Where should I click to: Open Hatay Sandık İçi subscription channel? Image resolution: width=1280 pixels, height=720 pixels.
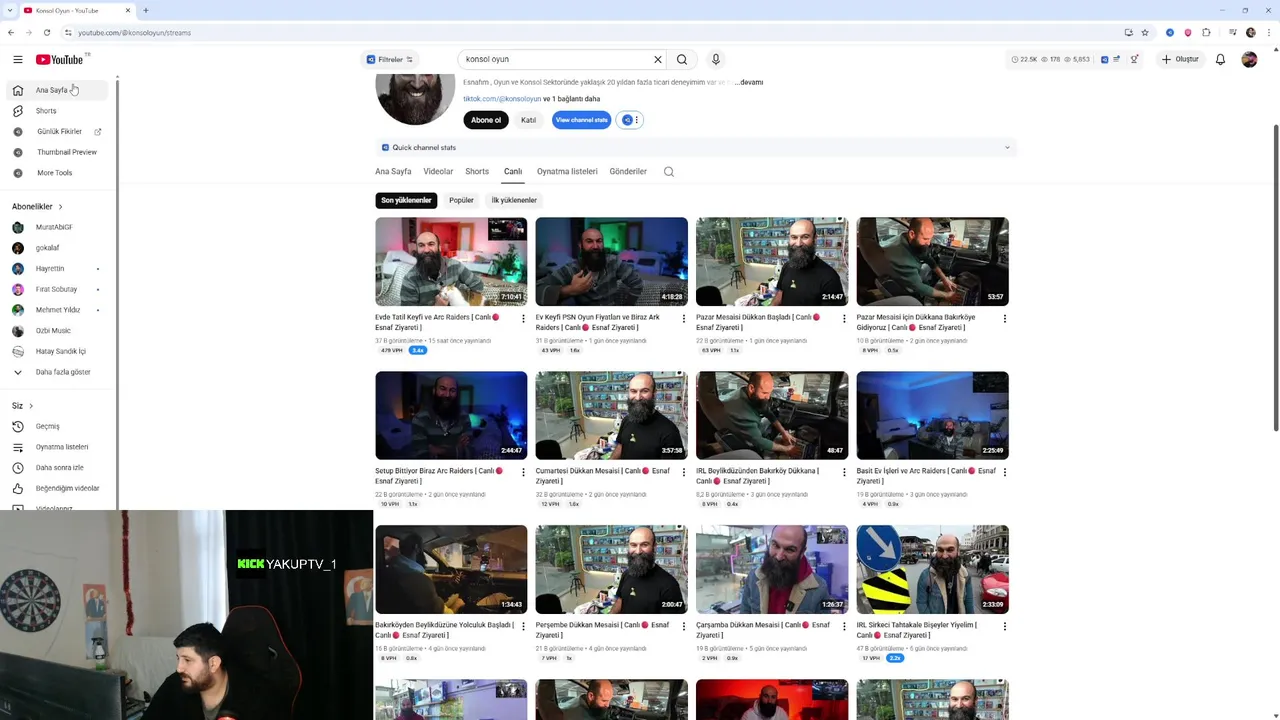coord(59,351)
